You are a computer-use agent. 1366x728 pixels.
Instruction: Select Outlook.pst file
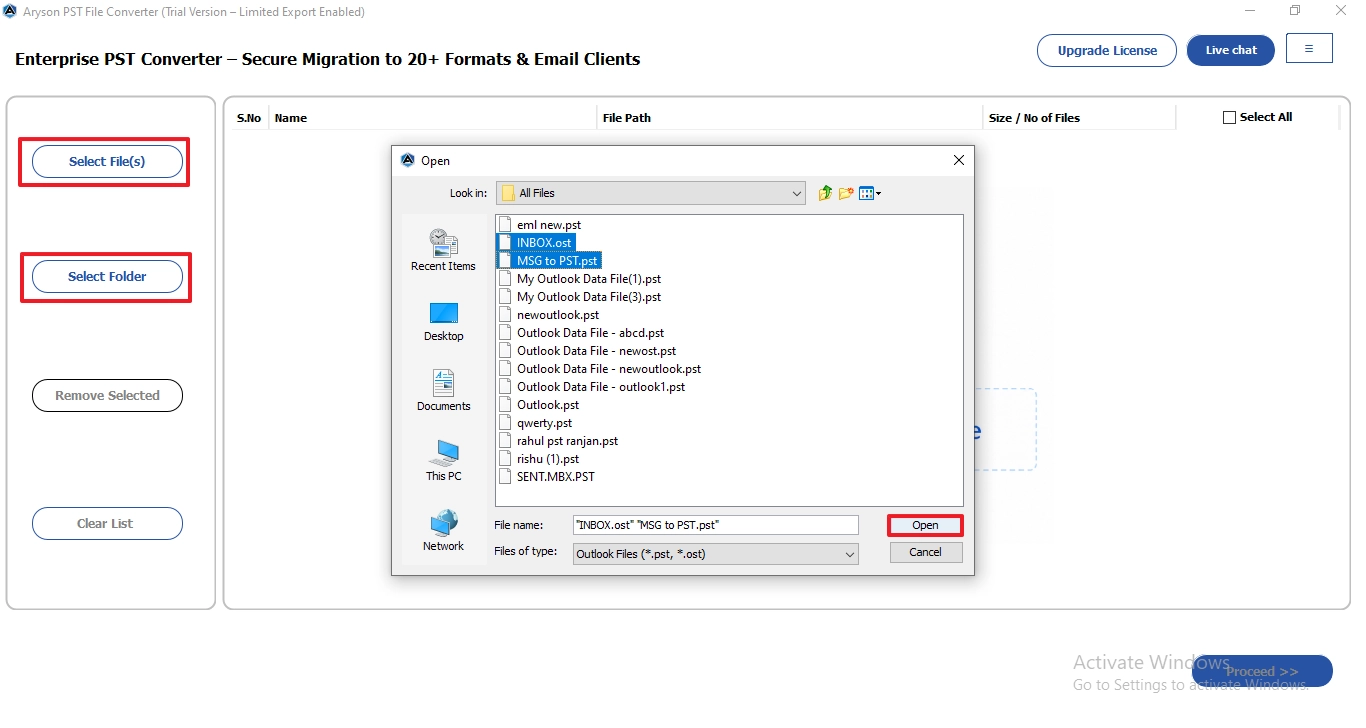tap(548, 405)
